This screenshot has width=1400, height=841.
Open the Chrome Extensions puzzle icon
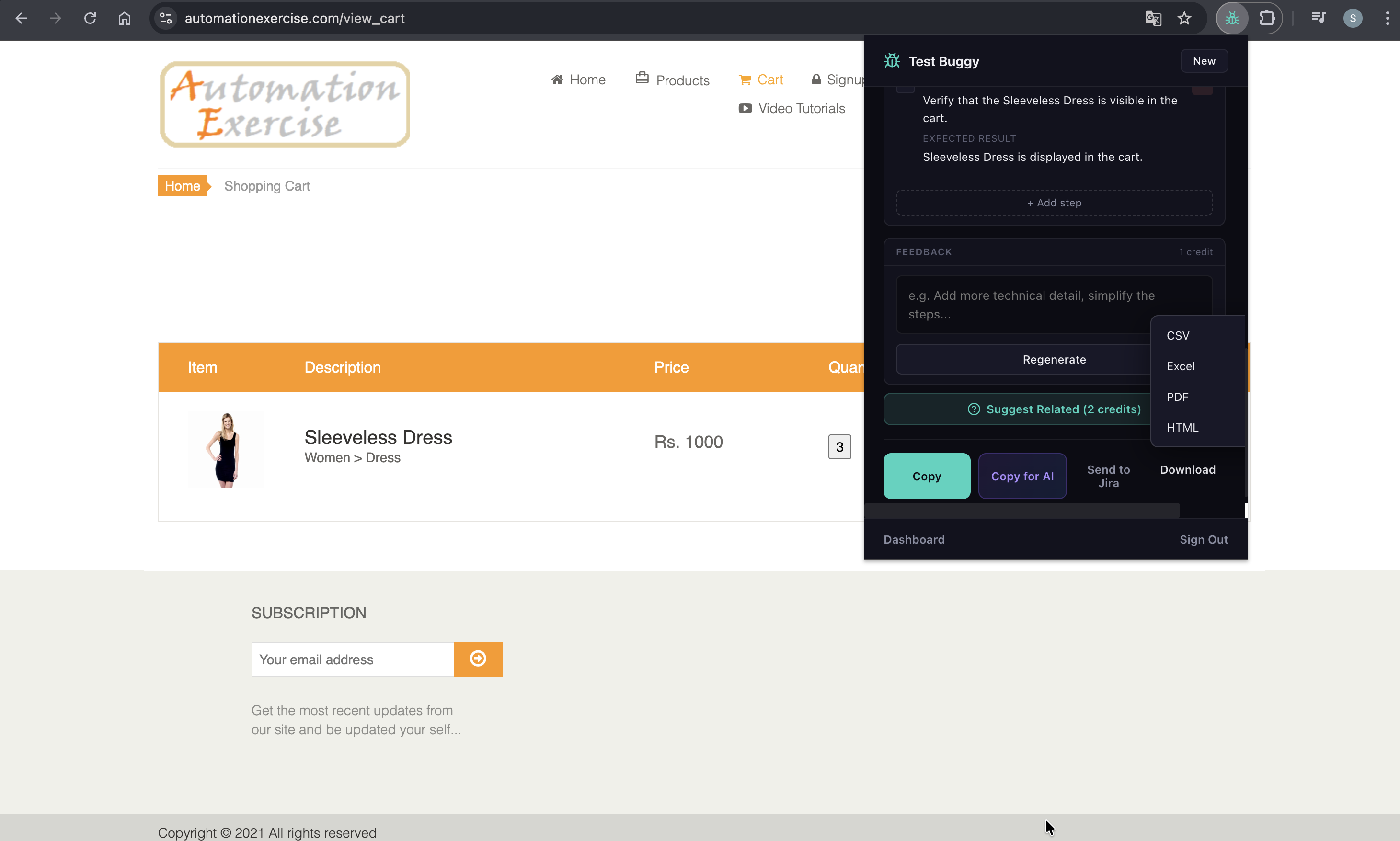point(1267,19)
